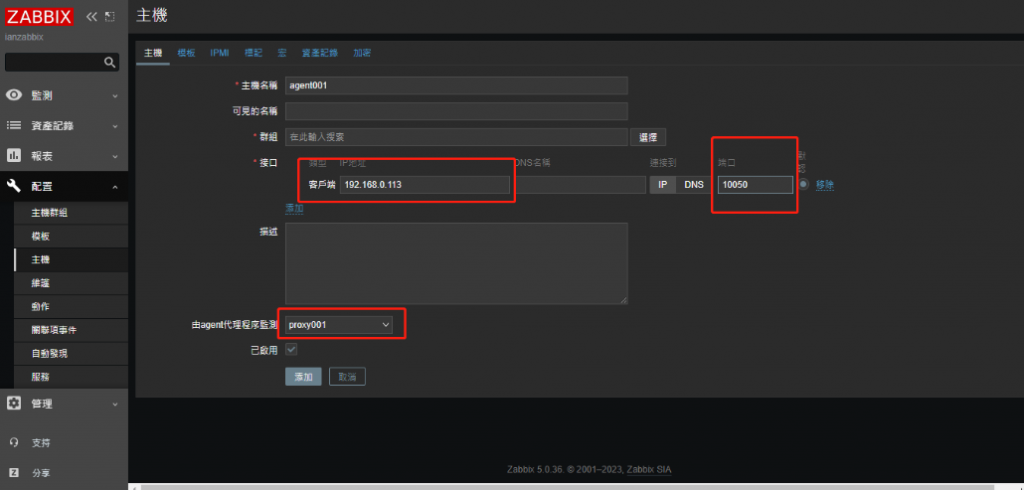Open 動作 in the sidebar
The width and height of the screenshot is (1024, 490).
click(x=71, y=306)
